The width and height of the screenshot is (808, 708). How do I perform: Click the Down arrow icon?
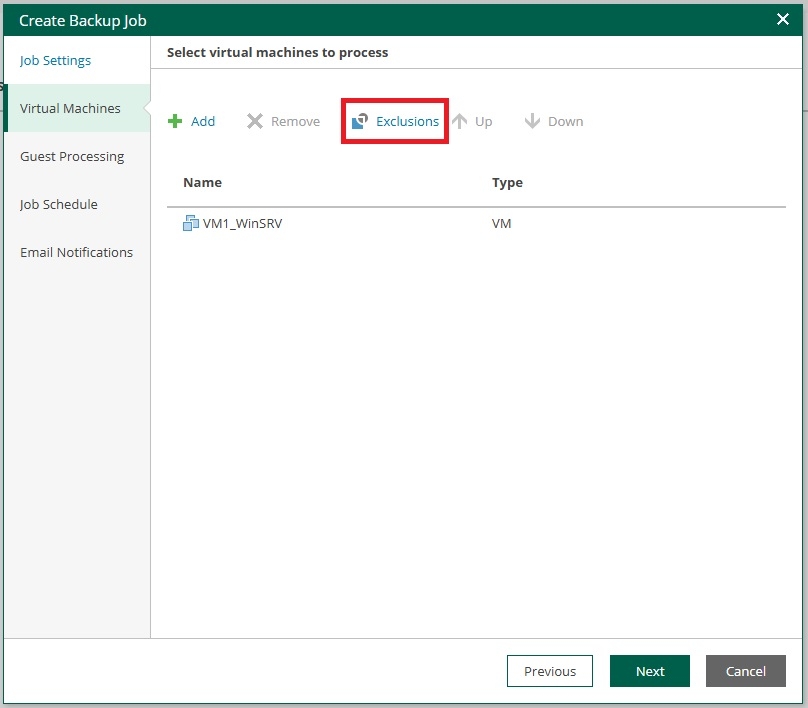tap(532, 121)
